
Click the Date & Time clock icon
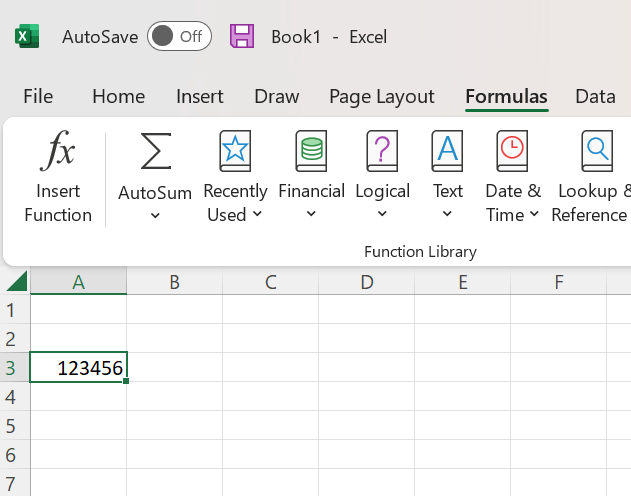[x=512, y=151]
